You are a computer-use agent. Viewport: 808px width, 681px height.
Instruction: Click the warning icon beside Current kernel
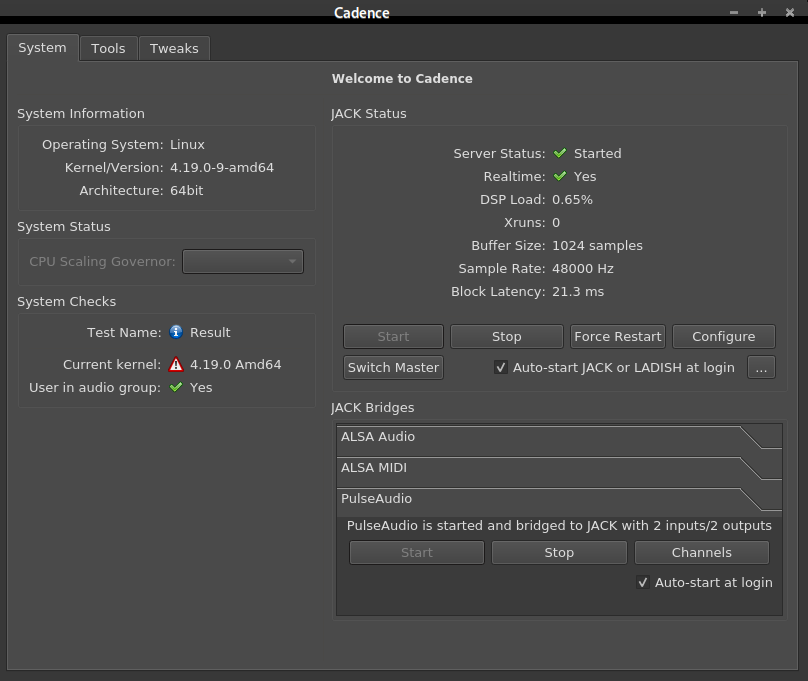click(176, 365)
